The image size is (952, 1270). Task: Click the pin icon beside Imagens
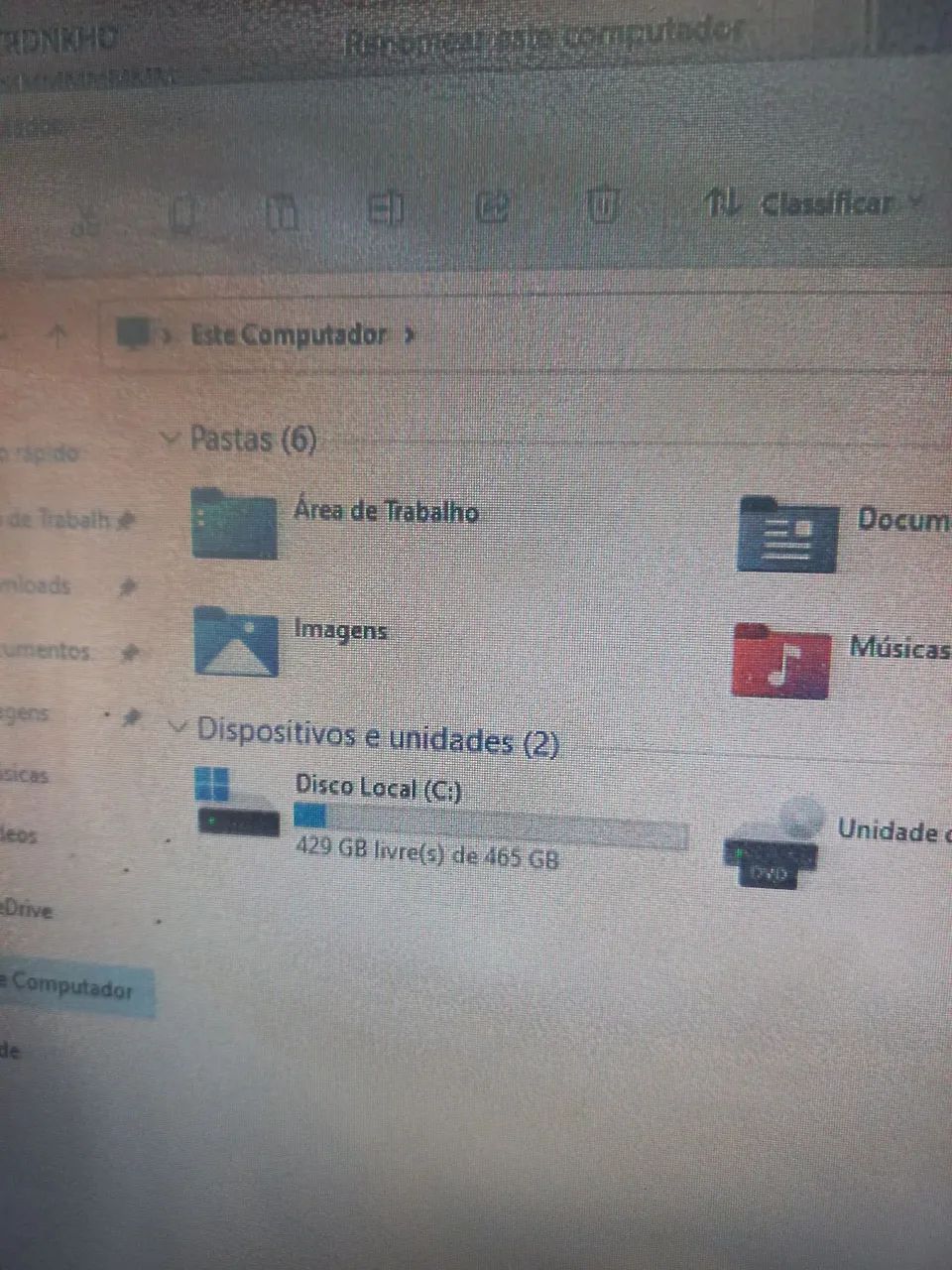pyautogui.click(x=131, y=716)
